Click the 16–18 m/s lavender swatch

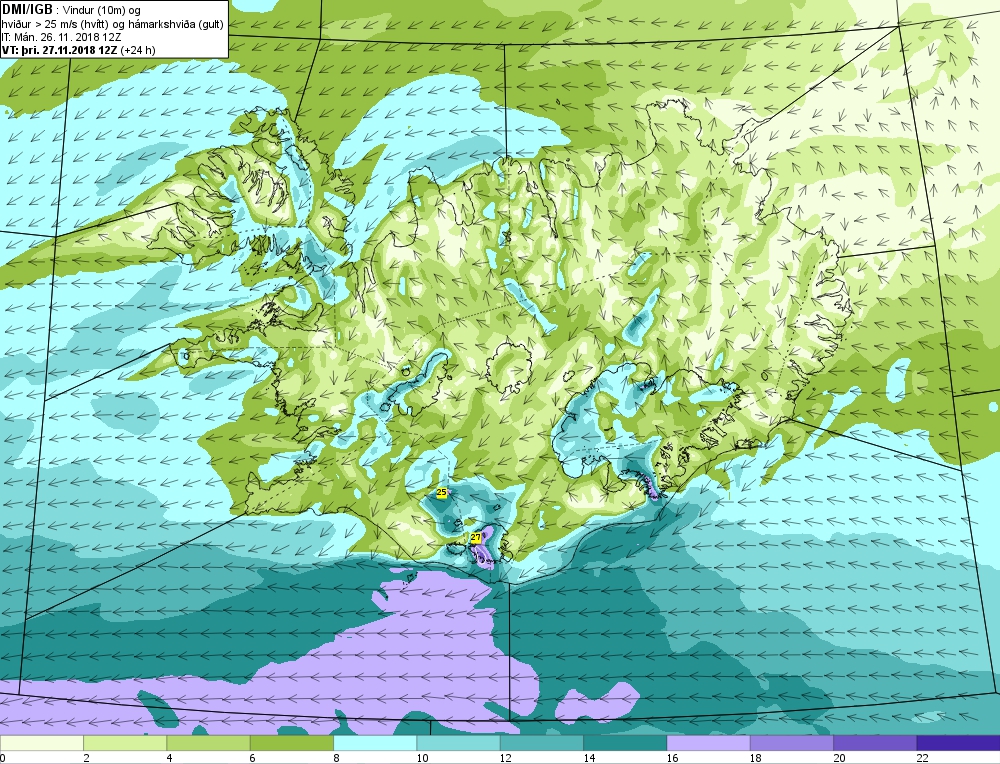tap(709, 743)
